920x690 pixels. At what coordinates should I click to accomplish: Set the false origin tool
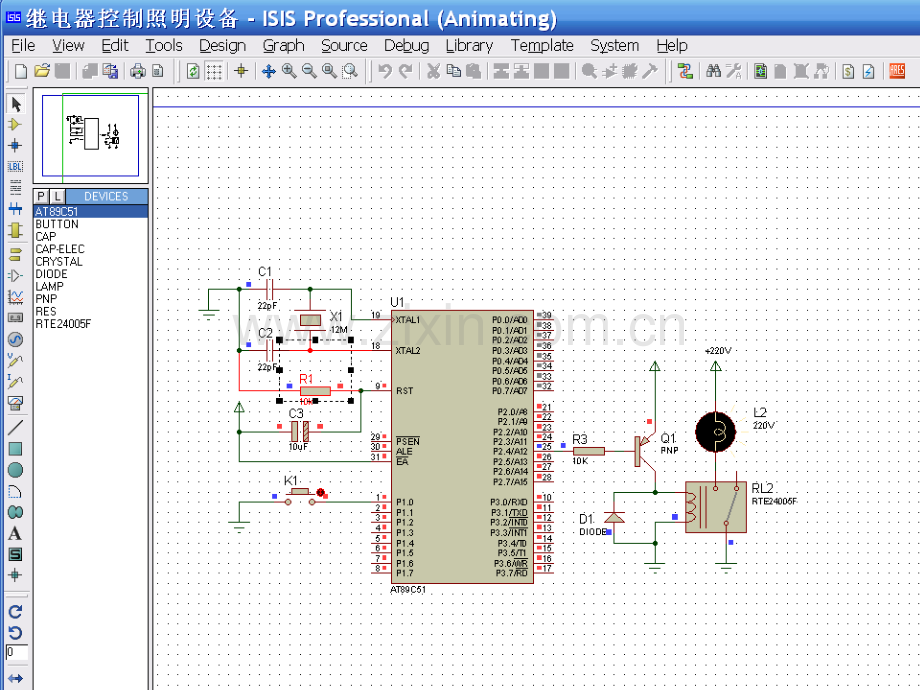tap(241, 71)
